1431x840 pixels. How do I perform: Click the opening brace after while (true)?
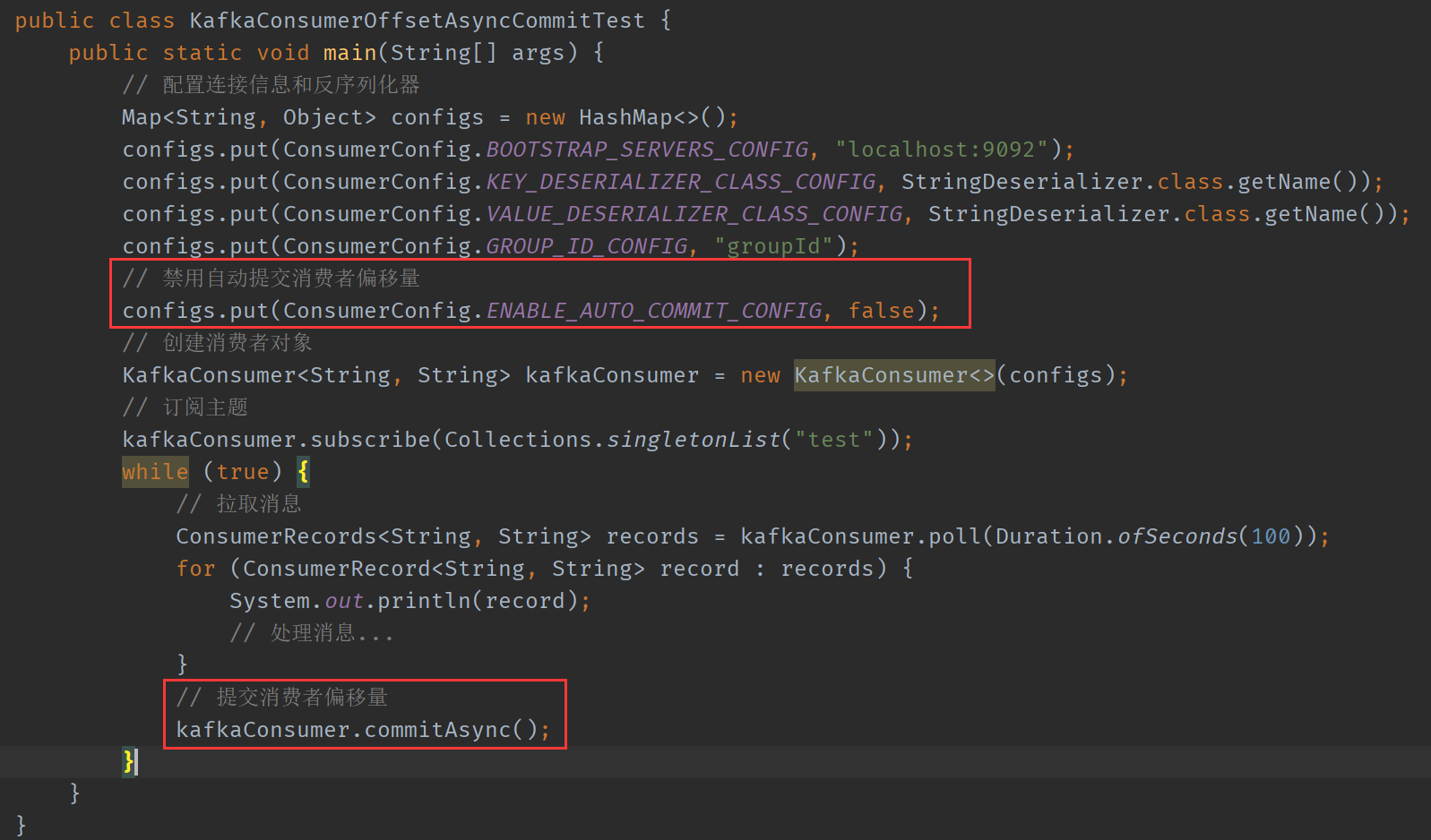pyautogui.click(x=303, y=472)
